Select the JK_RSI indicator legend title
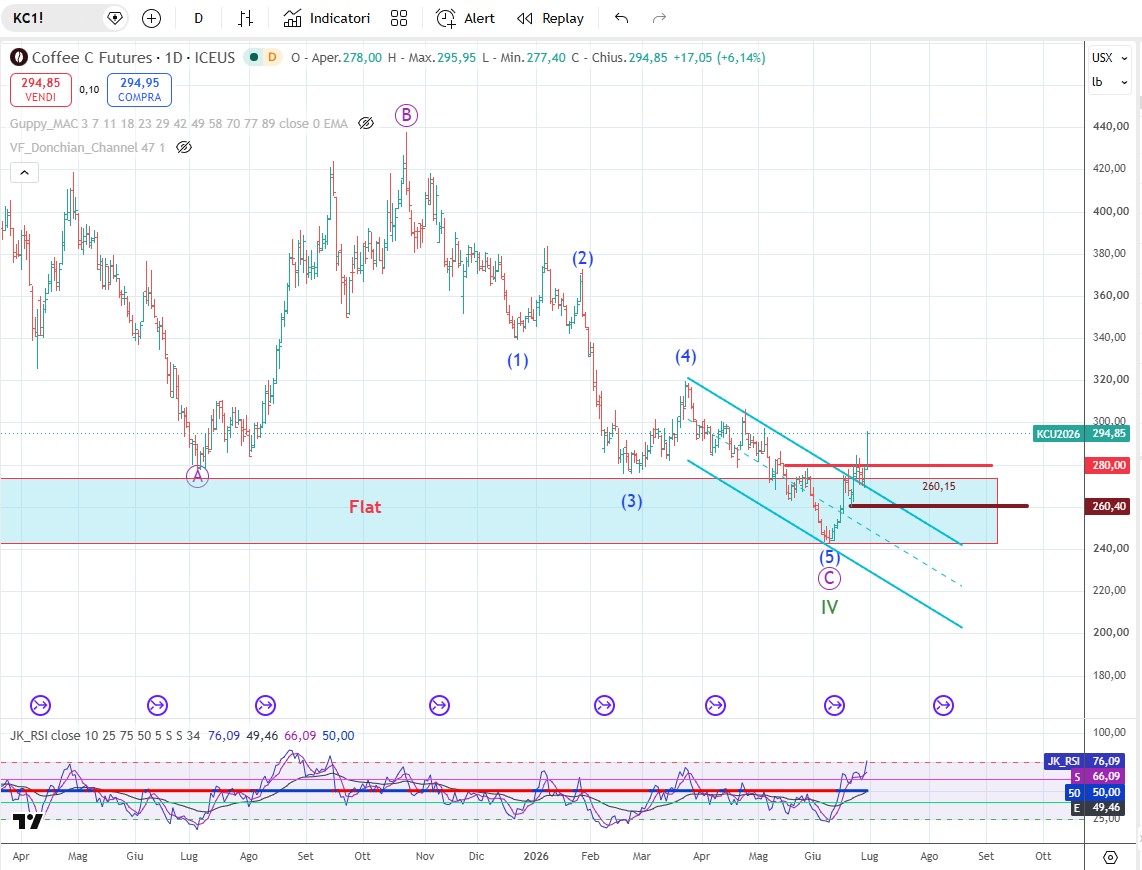Viewport: 1142px width, 870px height. (105, 736)
